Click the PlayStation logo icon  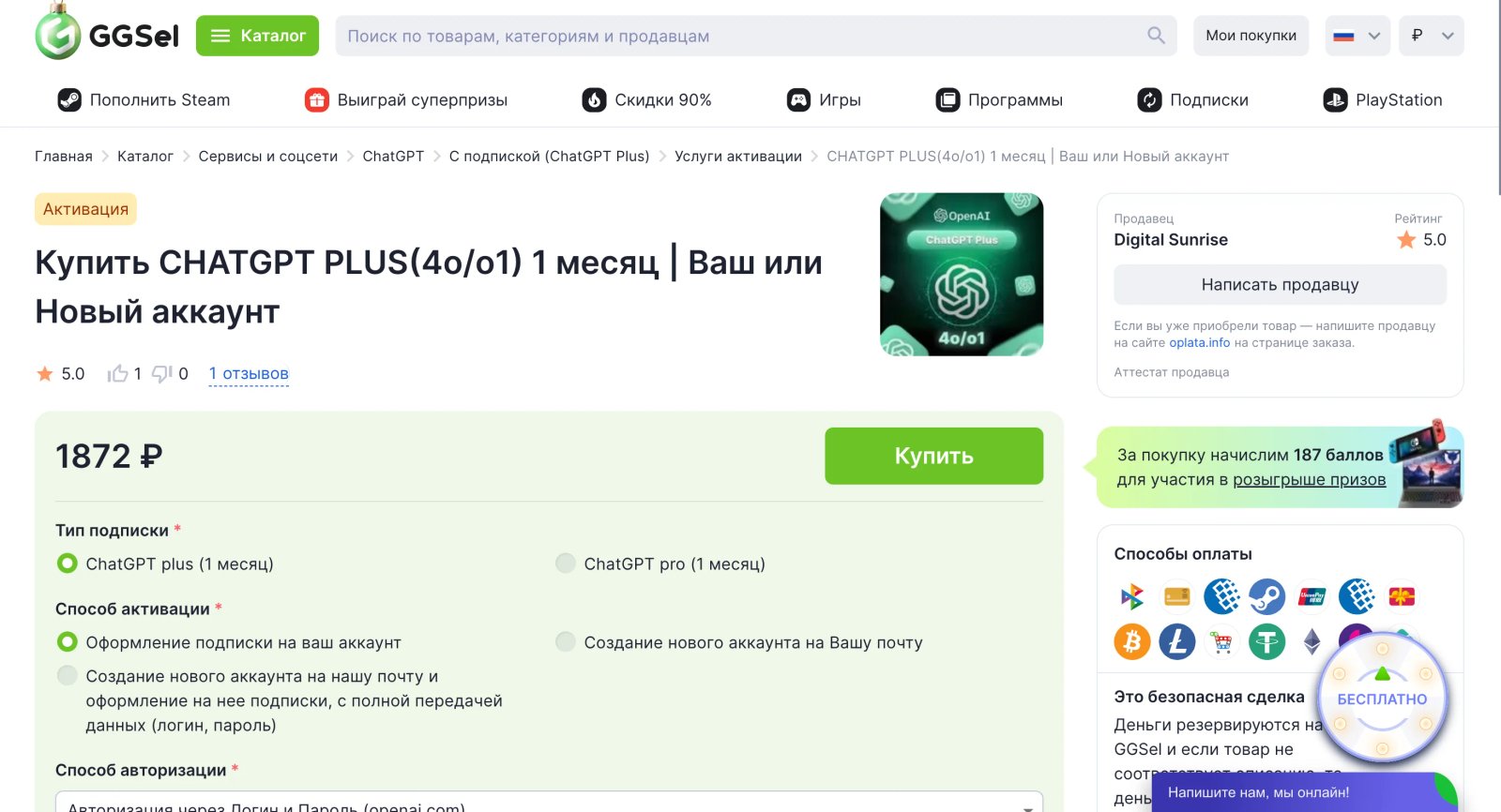tap(1335, 100)
